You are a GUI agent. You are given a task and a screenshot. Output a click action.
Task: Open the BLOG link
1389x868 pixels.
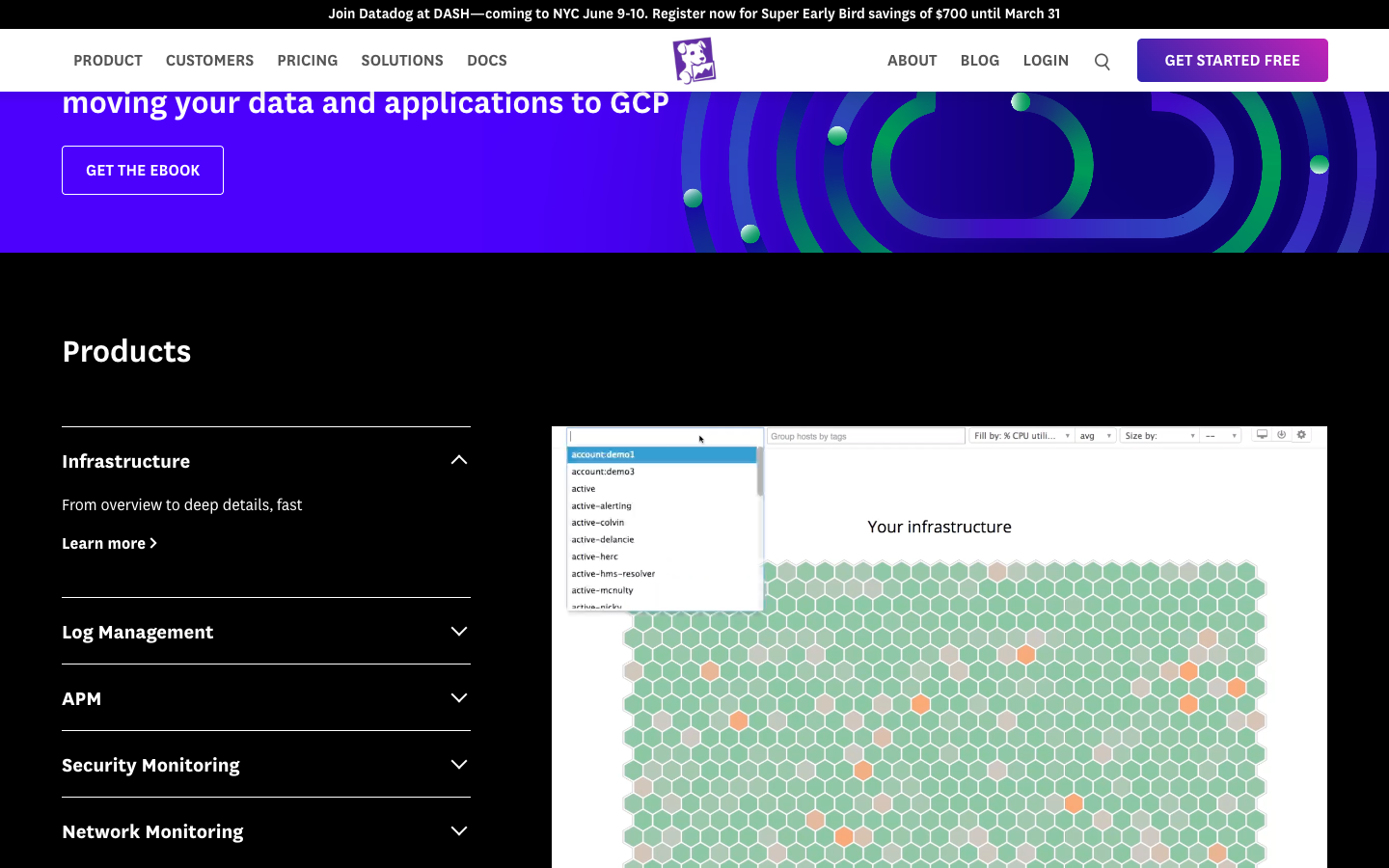click(x=980, y=60)
